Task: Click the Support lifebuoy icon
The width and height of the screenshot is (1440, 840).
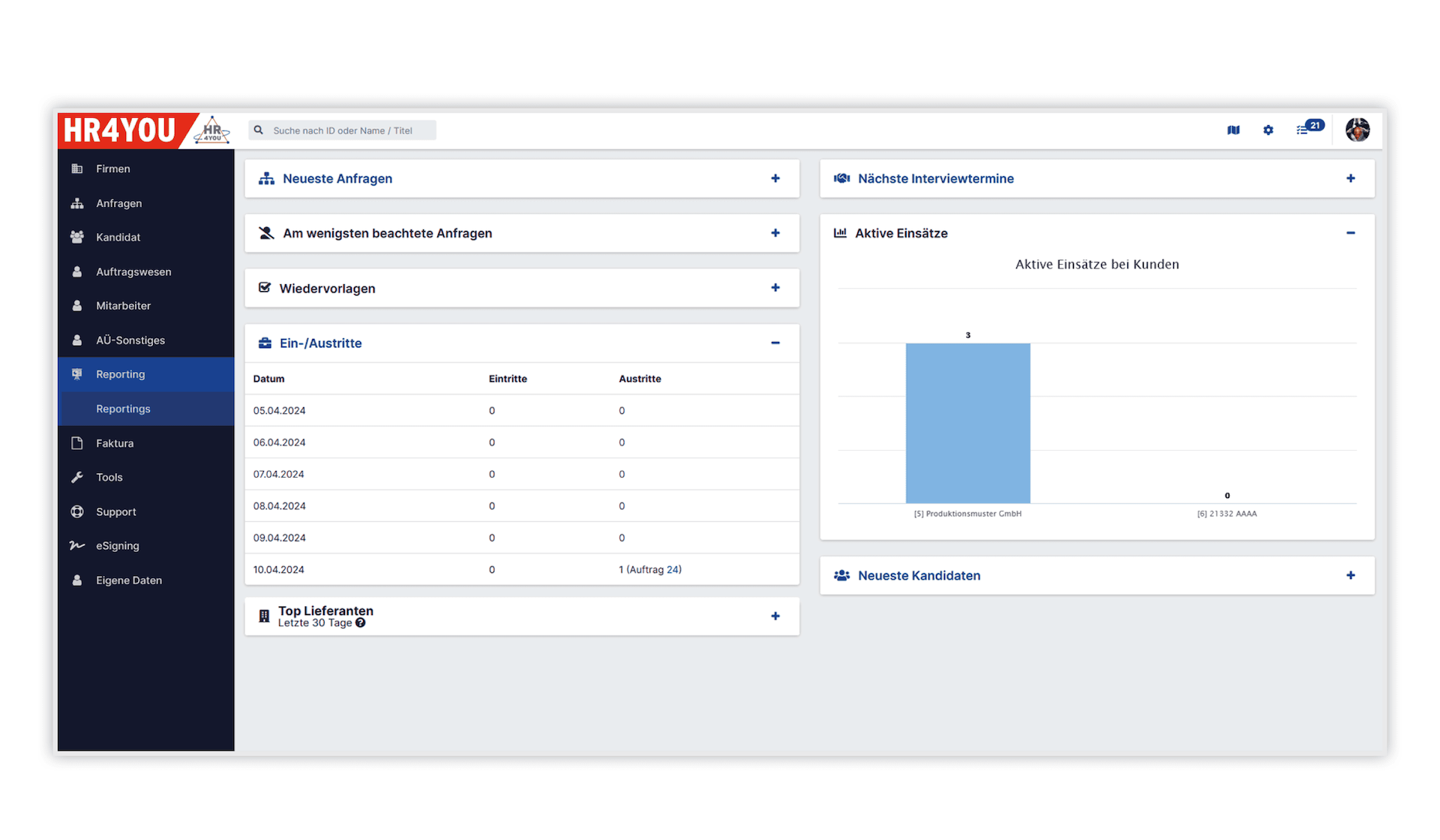Action: pyautogui.click(x=76, y=512)
